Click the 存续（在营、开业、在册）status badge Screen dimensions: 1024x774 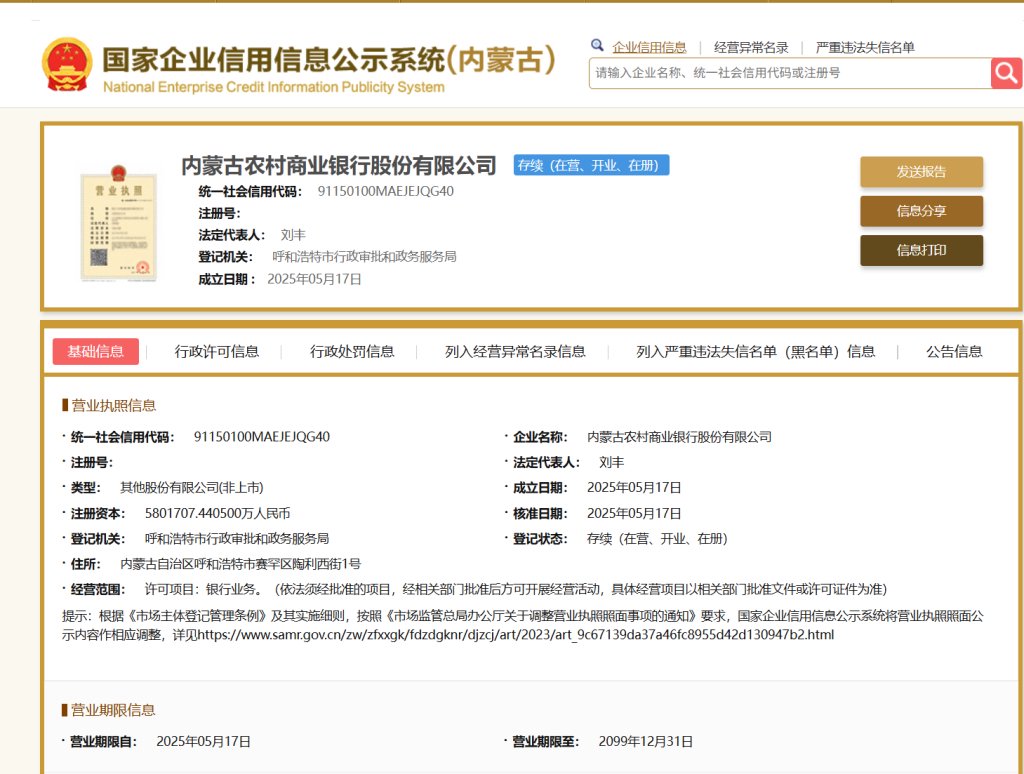coord(594,166)
